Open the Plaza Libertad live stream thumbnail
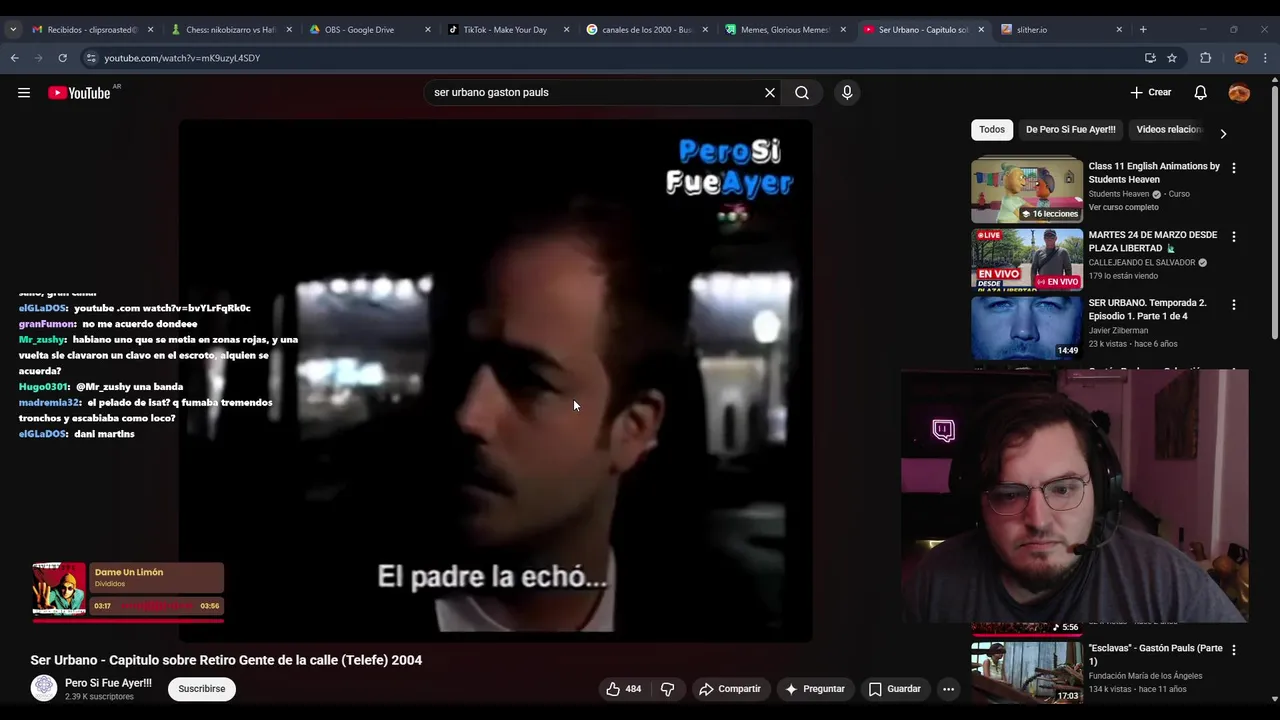Screen dimensions: 1280x720 pos(1027,260)
